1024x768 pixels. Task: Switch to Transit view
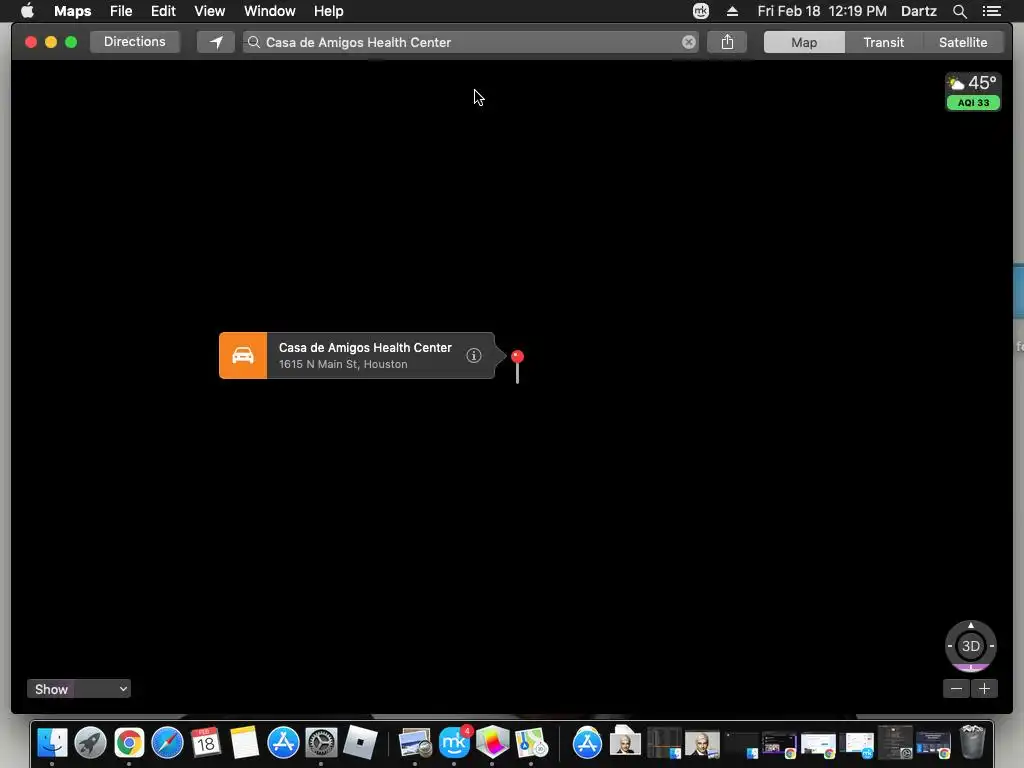[x=884, y=42]
